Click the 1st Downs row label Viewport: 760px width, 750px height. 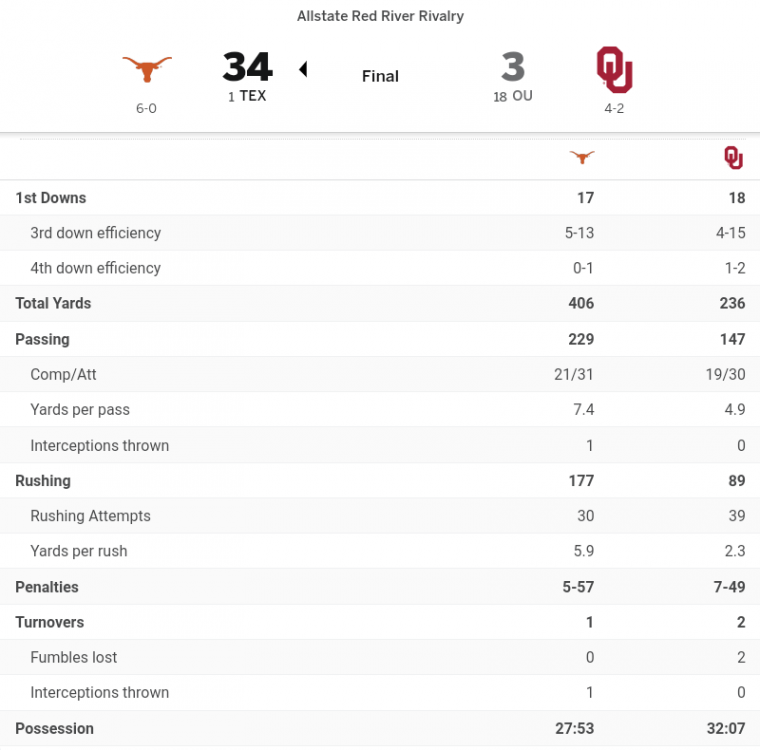tap(51, 198)
